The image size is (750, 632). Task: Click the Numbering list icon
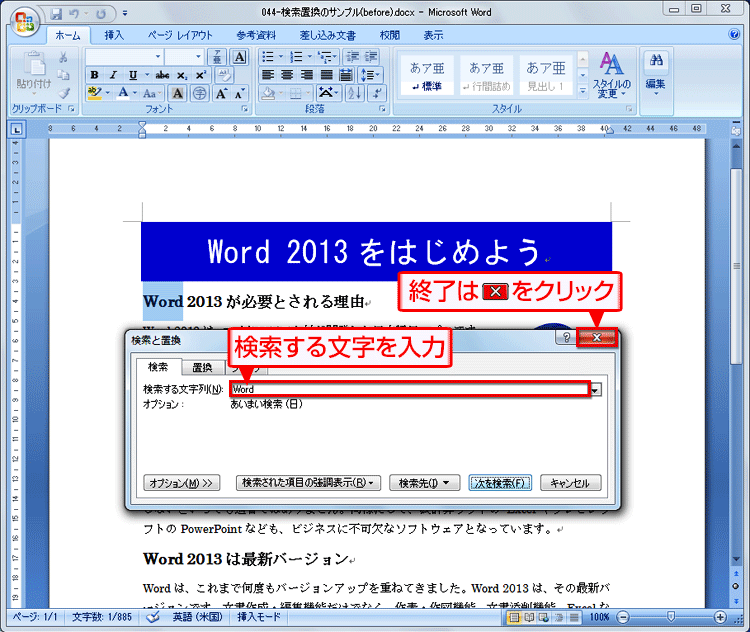click(297, 57)
